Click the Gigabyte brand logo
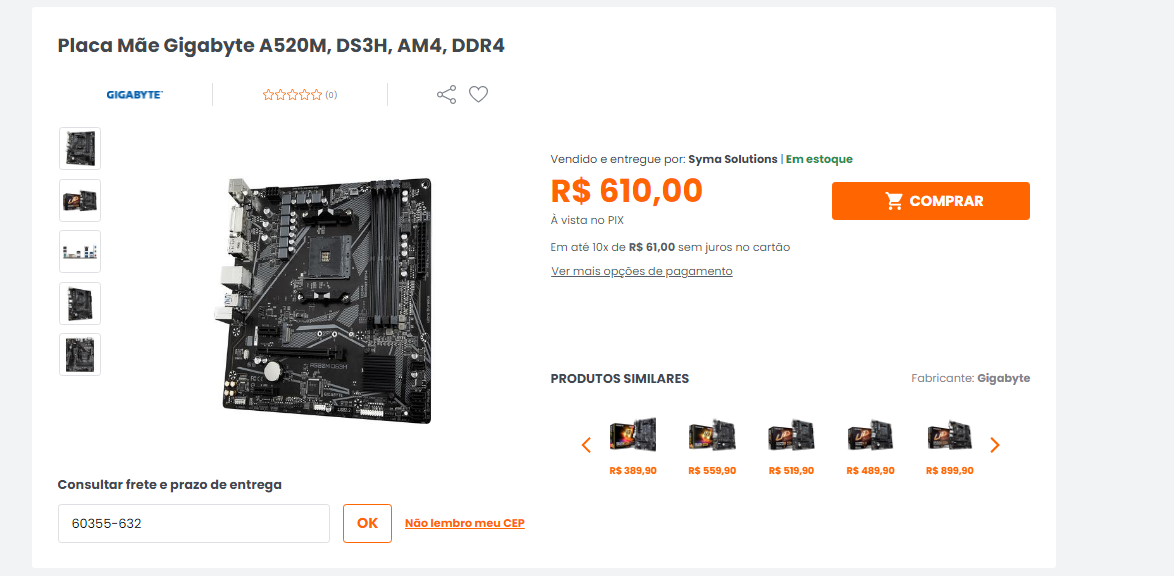Image resolution: width=1174 pixels, height=576 pixels. point(135,95)
